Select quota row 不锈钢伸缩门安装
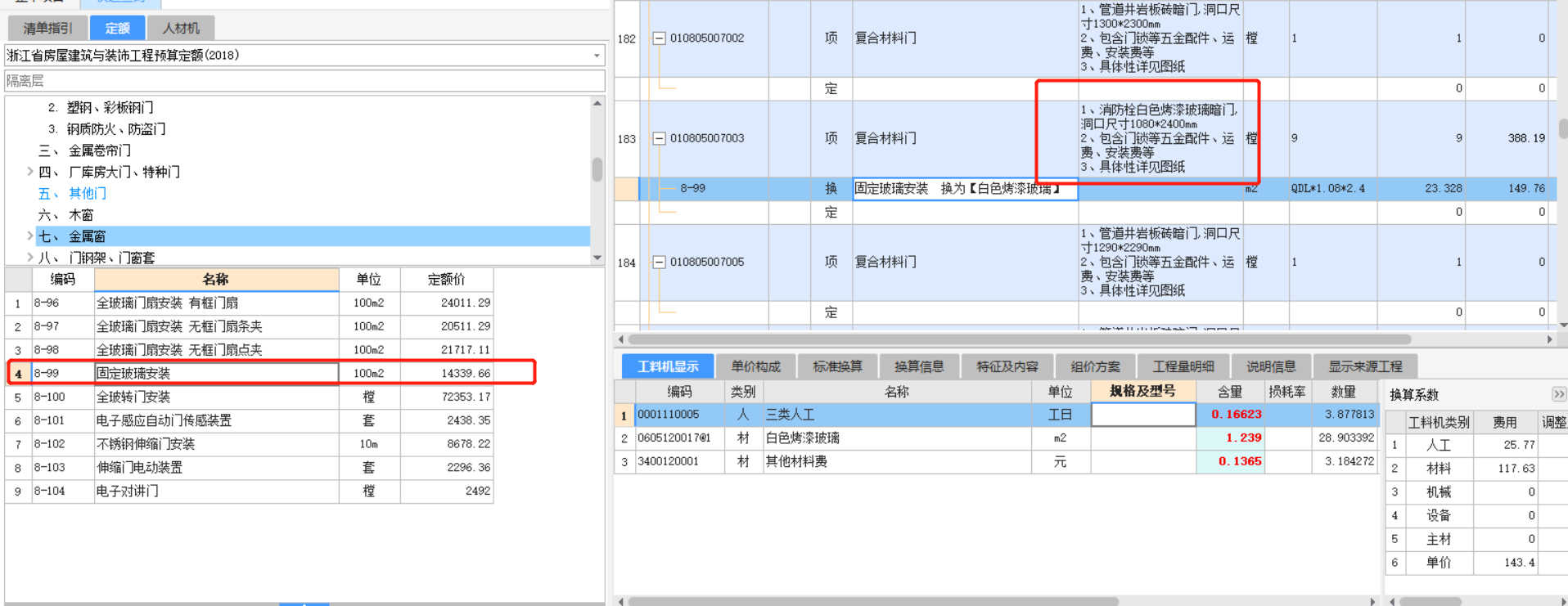Viewport: 1568px width, 606px height. (x=249, y=444)
